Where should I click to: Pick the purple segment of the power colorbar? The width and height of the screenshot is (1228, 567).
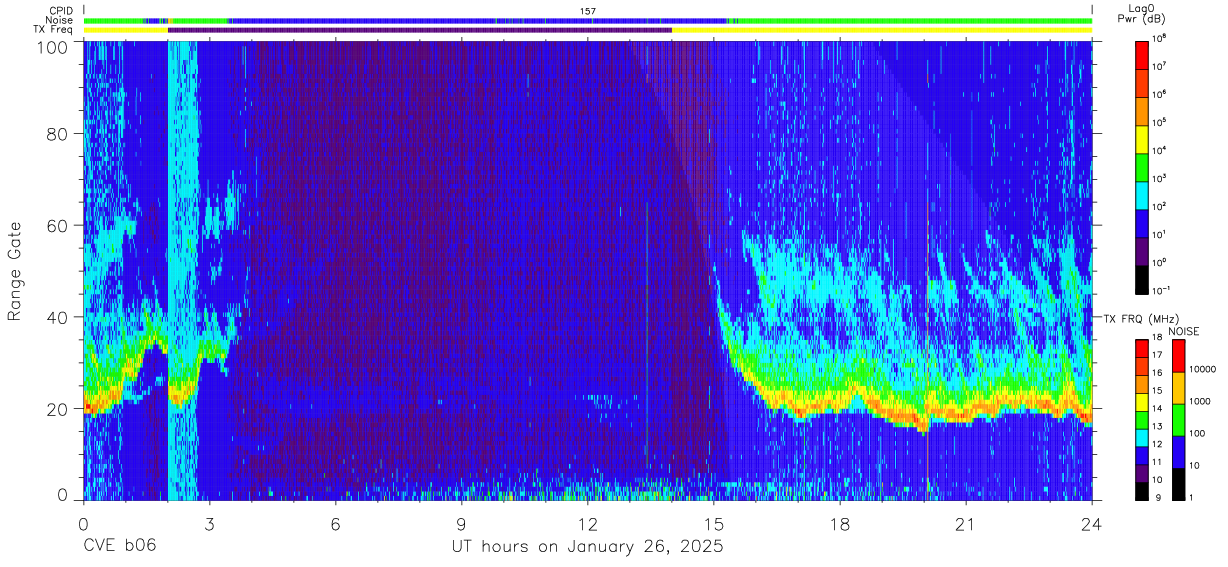(1142, 249)
